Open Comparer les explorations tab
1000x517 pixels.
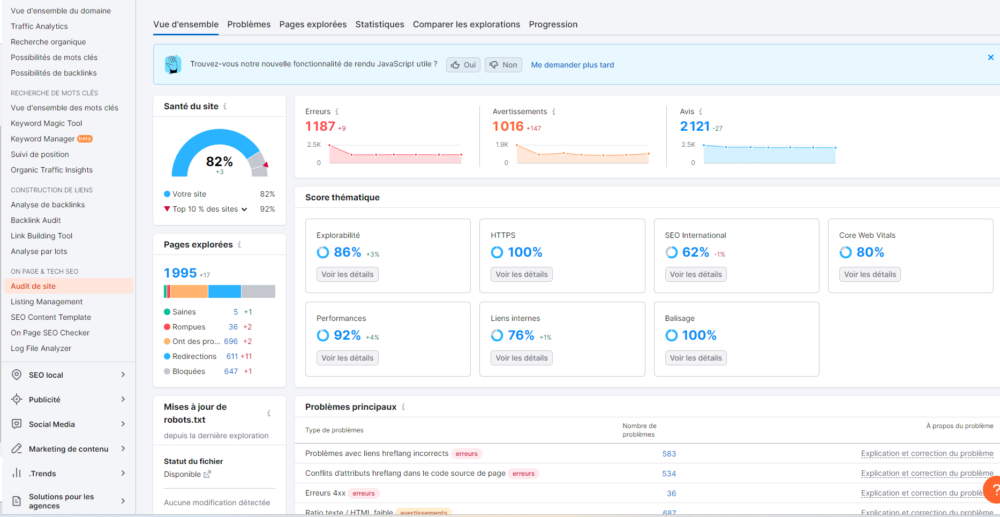pyautogui.click(x=466, y=24)
